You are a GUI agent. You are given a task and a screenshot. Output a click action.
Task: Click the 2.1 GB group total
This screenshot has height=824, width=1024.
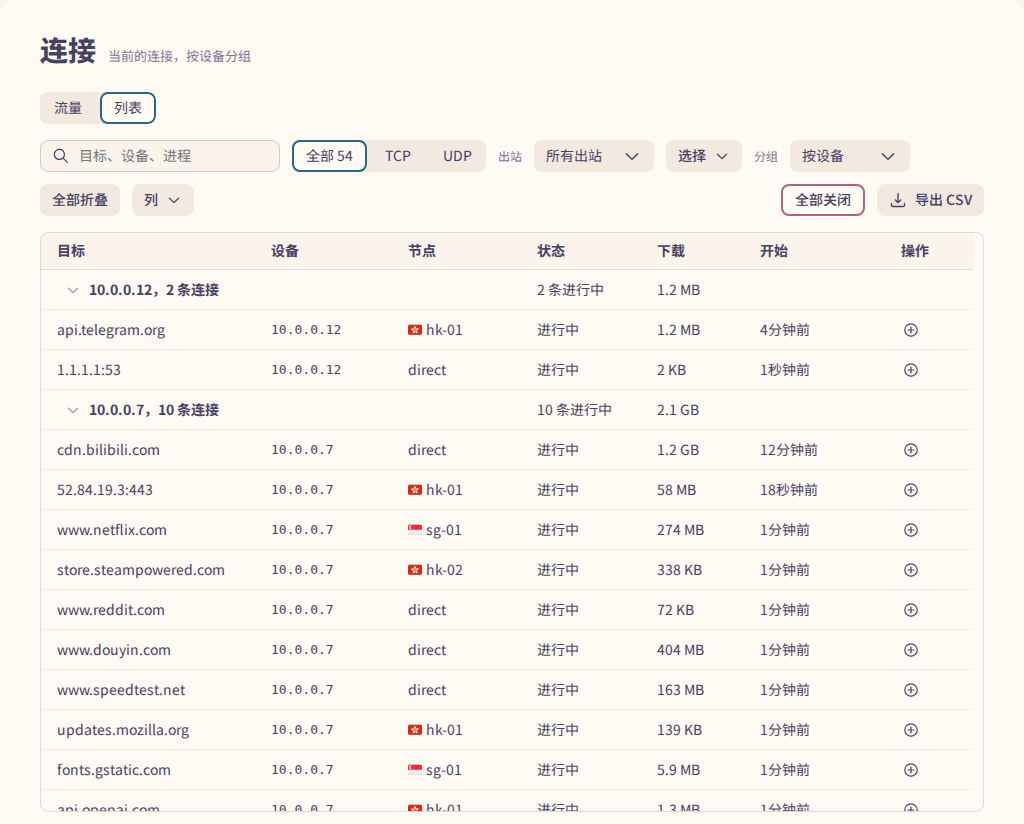pyautogui.click(x=678, y=410)
